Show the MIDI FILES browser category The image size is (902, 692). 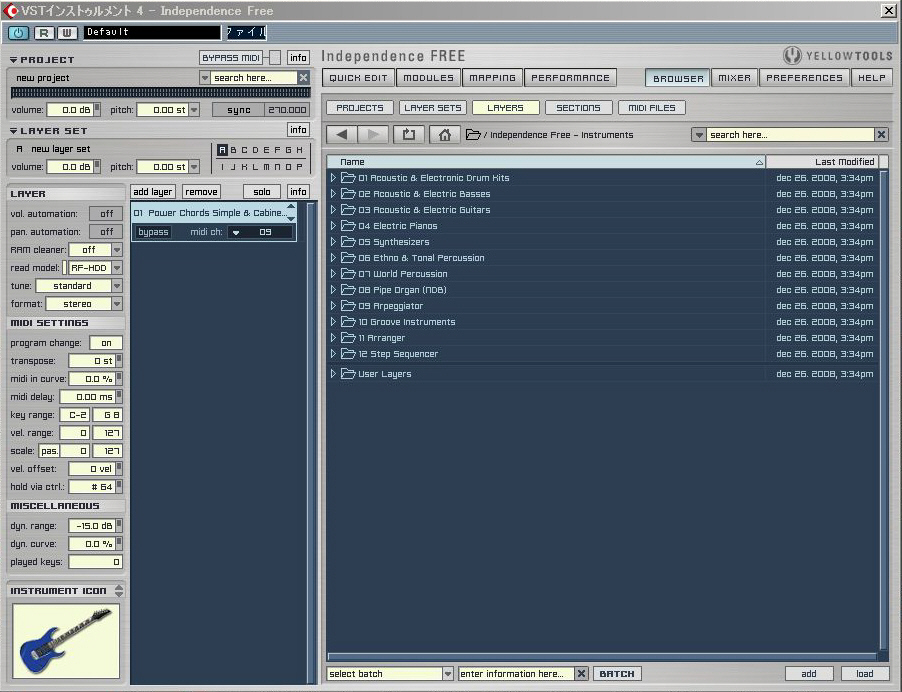coord(651,108)
